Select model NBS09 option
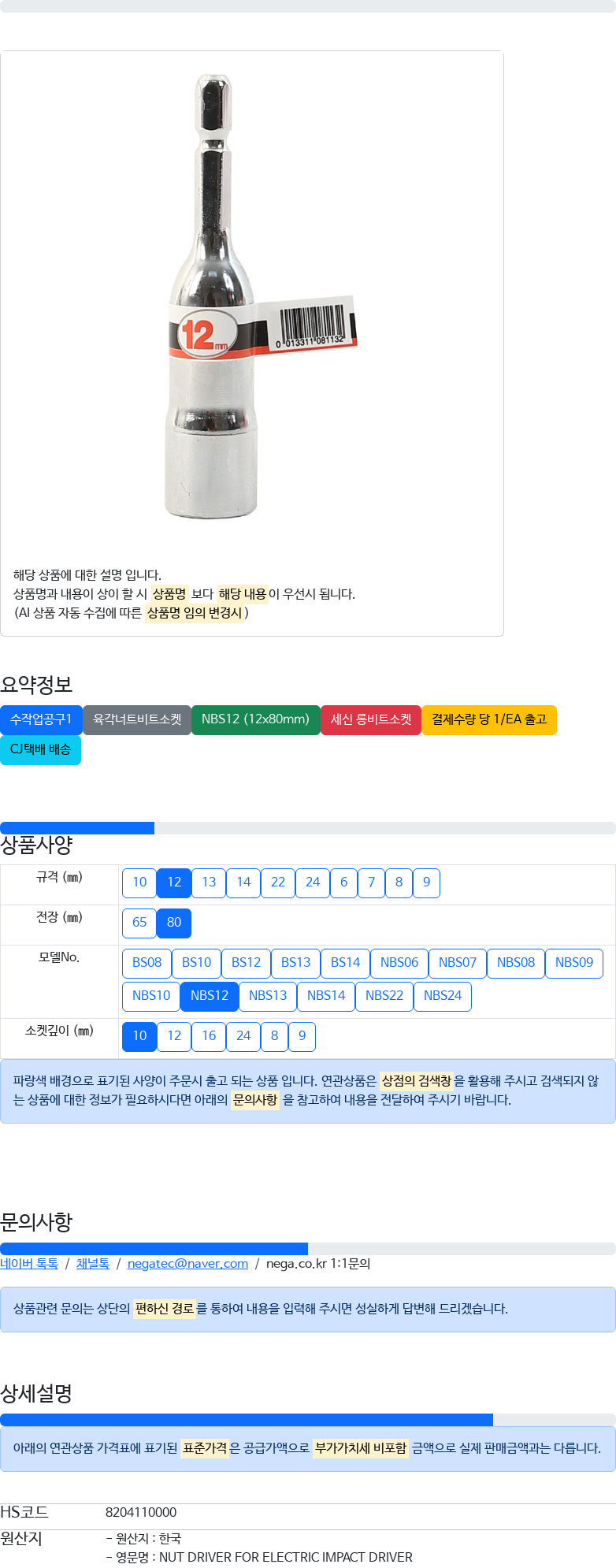The image size is (616, 1568). tap(574, 963)
